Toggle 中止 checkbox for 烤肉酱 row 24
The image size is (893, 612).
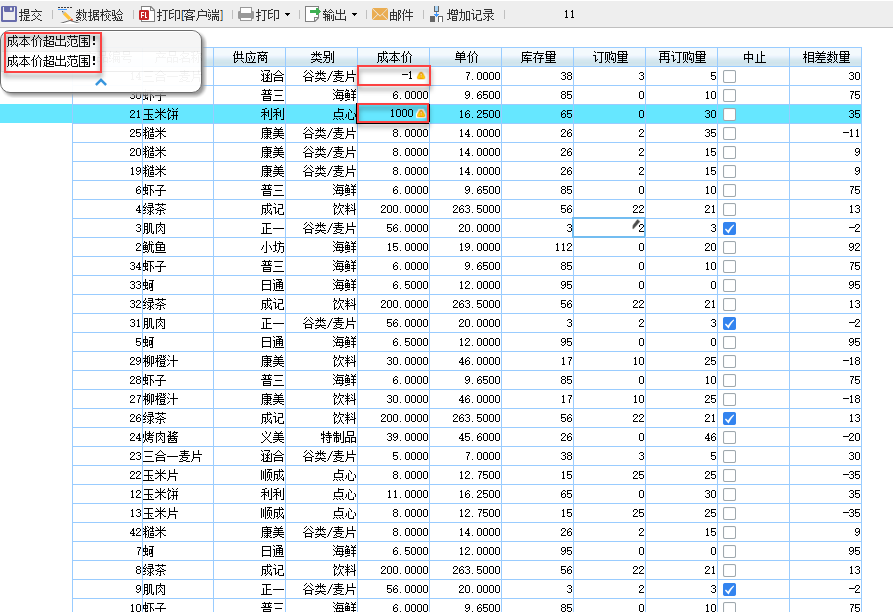[729, 437]
